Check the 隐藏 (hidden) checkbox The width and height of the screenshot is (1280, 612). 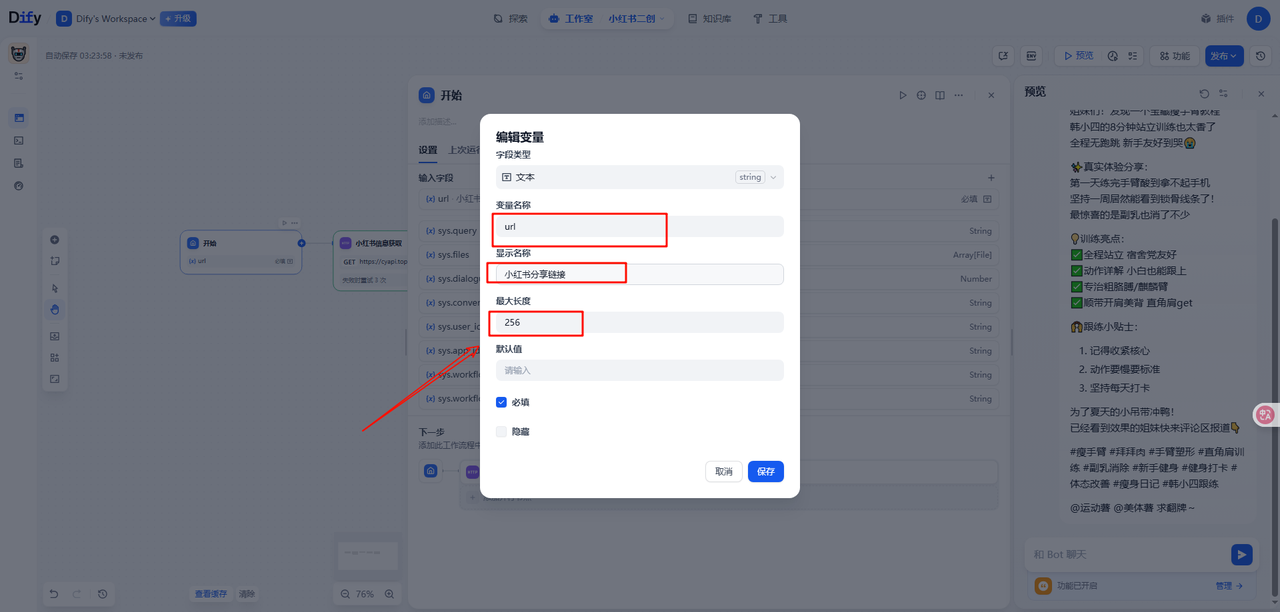[501, 432]
